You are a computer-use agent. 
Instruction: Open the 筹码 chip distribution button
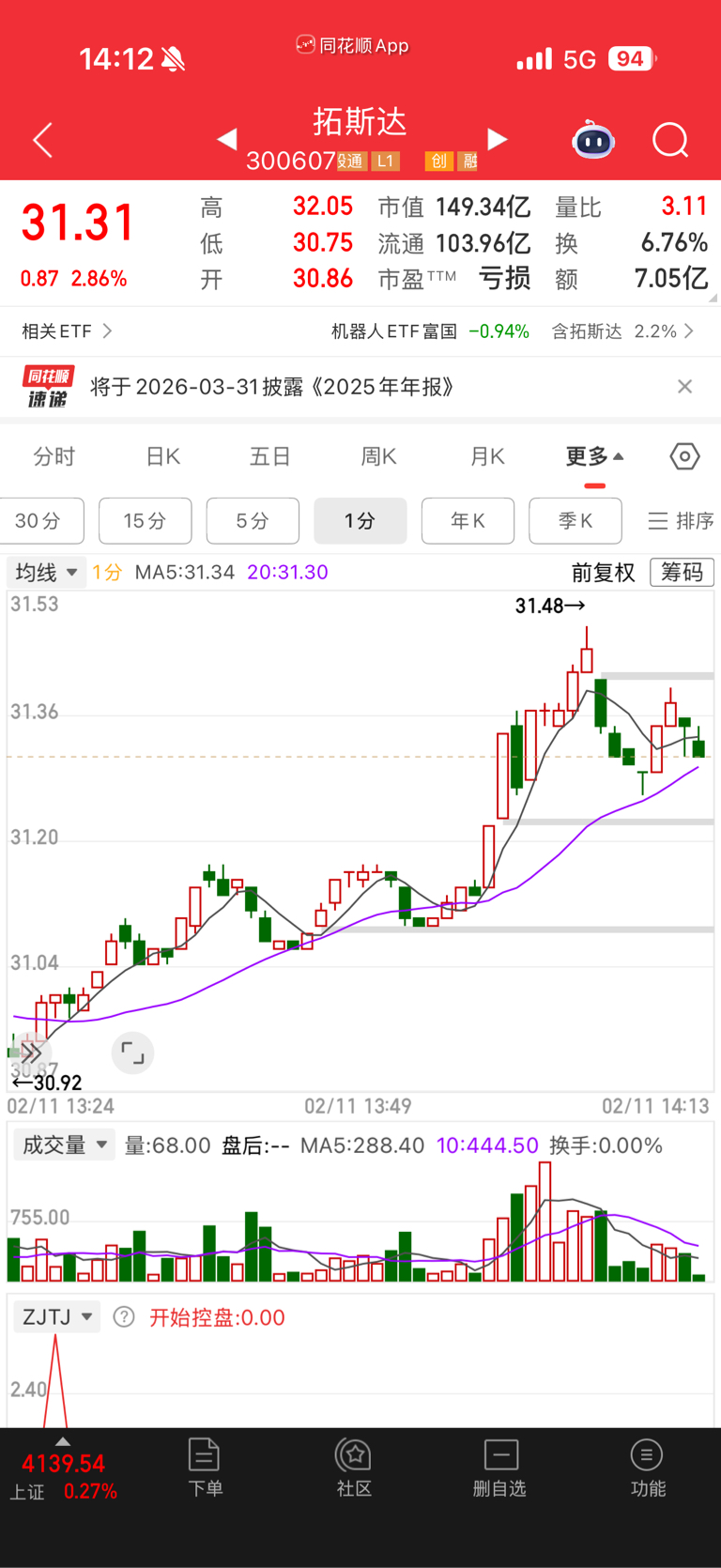682,572
